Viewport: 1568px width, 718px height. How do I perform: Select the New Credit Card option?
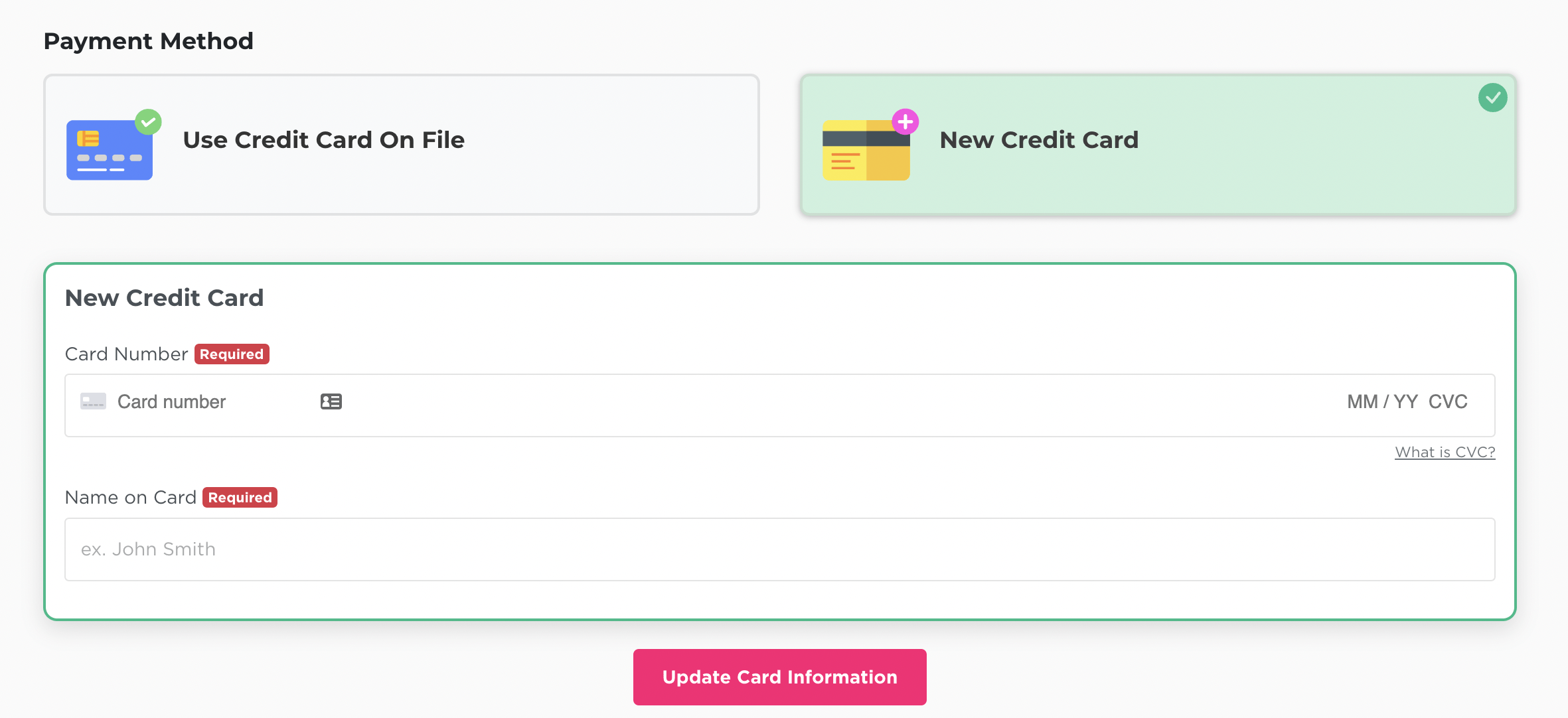[x=1158, y=145]
